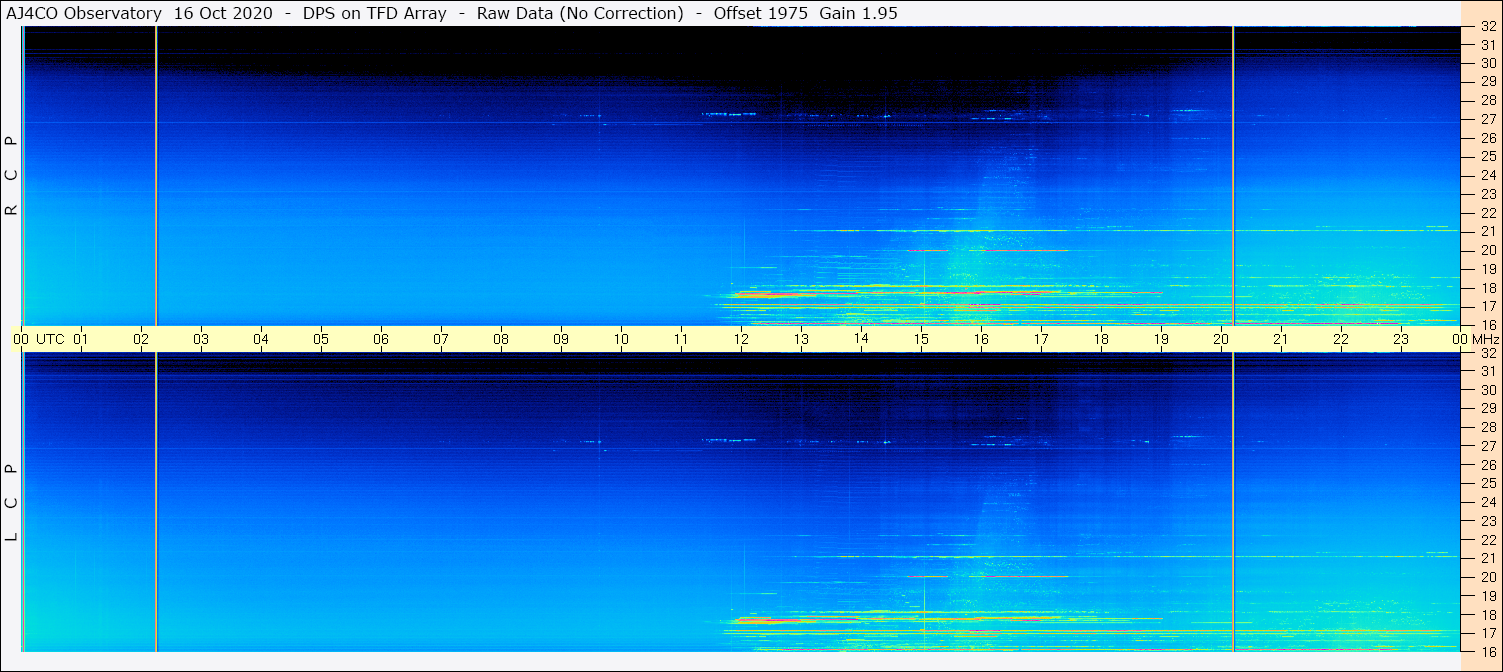Select hour '08' on the time axis

(x=501, y=339)
